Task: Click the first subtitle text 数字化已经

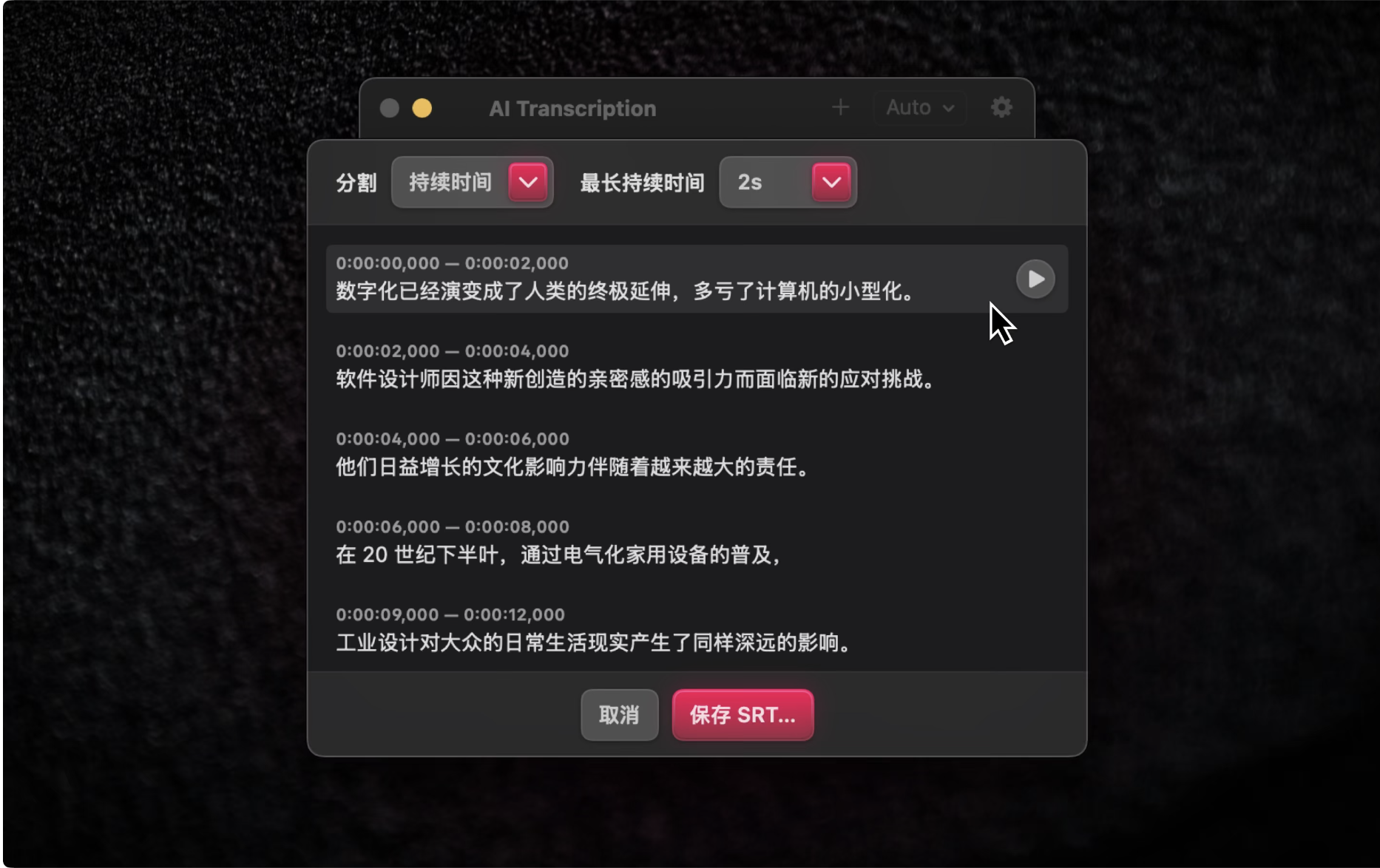Action: click(627, 291)
